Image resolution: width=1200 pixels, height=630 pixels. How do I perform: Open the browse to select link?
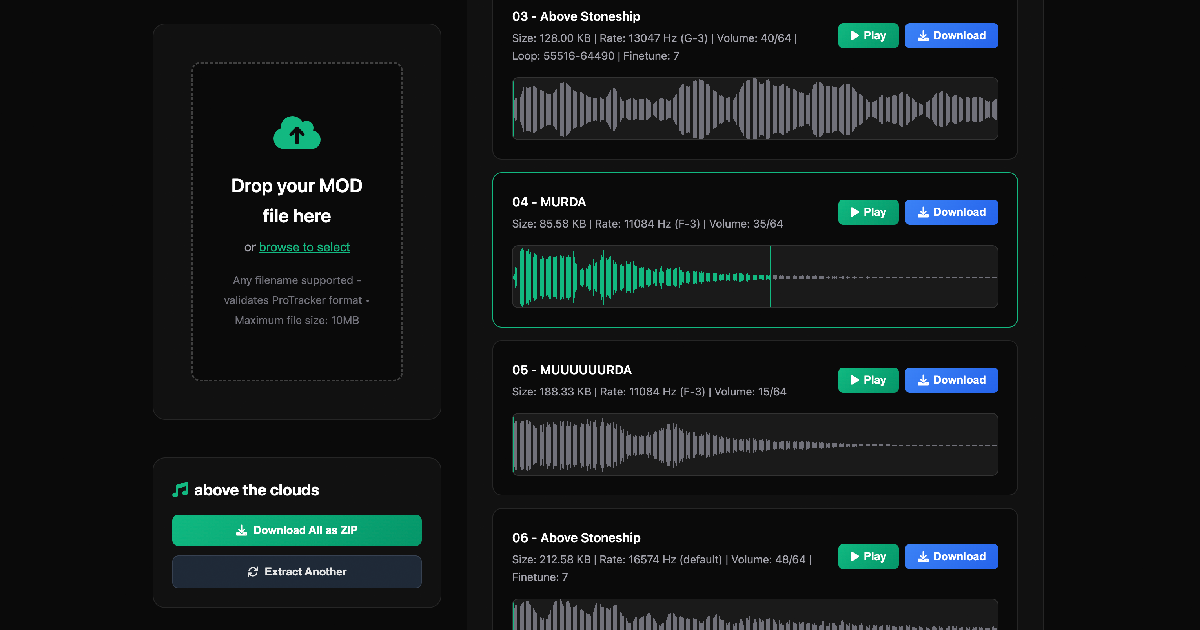pos(304,247)
